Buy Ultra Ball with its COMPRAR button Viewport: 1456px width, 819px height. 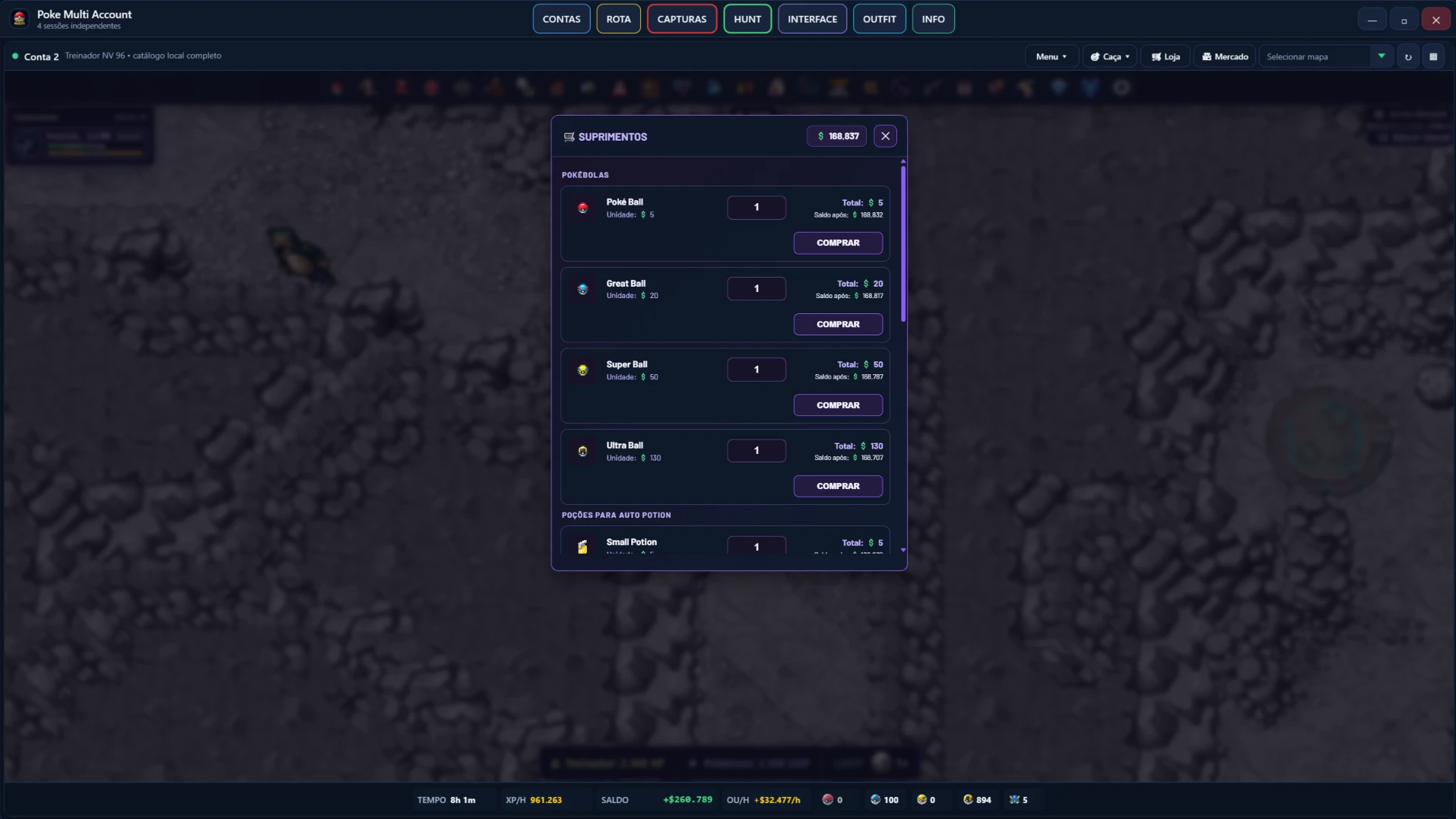pos(838,486)
